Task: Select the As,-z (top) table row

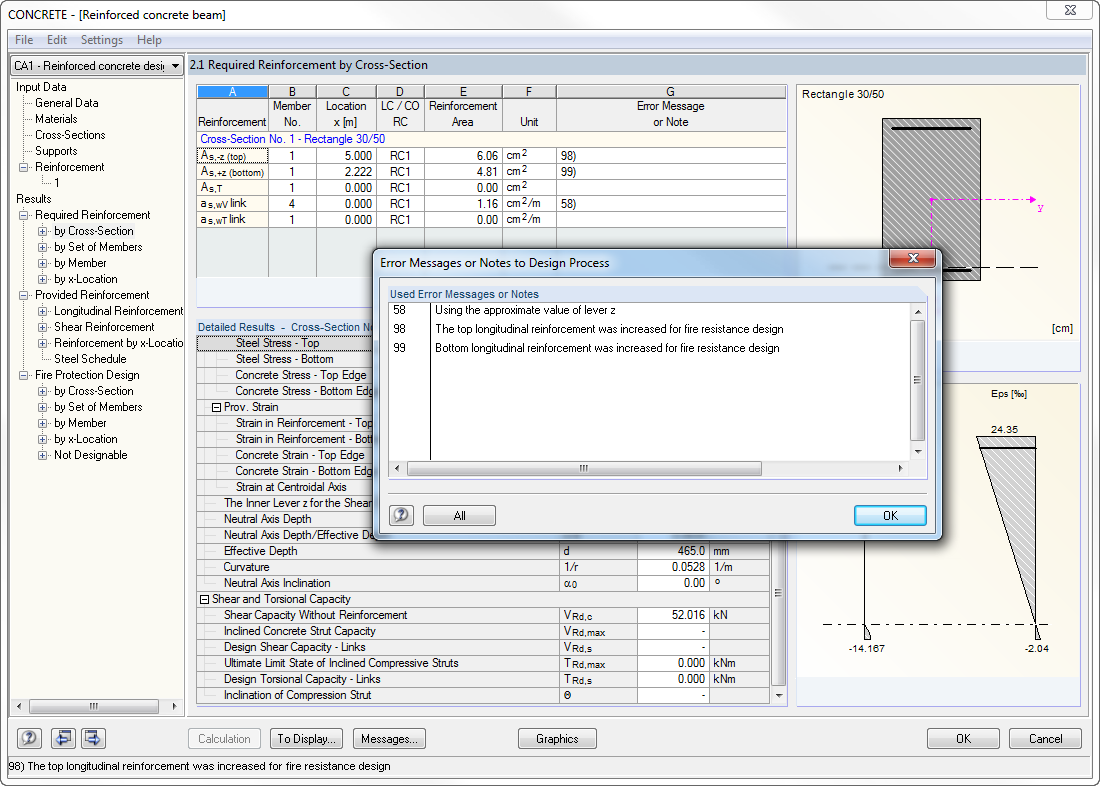Action: pos(491,156)
